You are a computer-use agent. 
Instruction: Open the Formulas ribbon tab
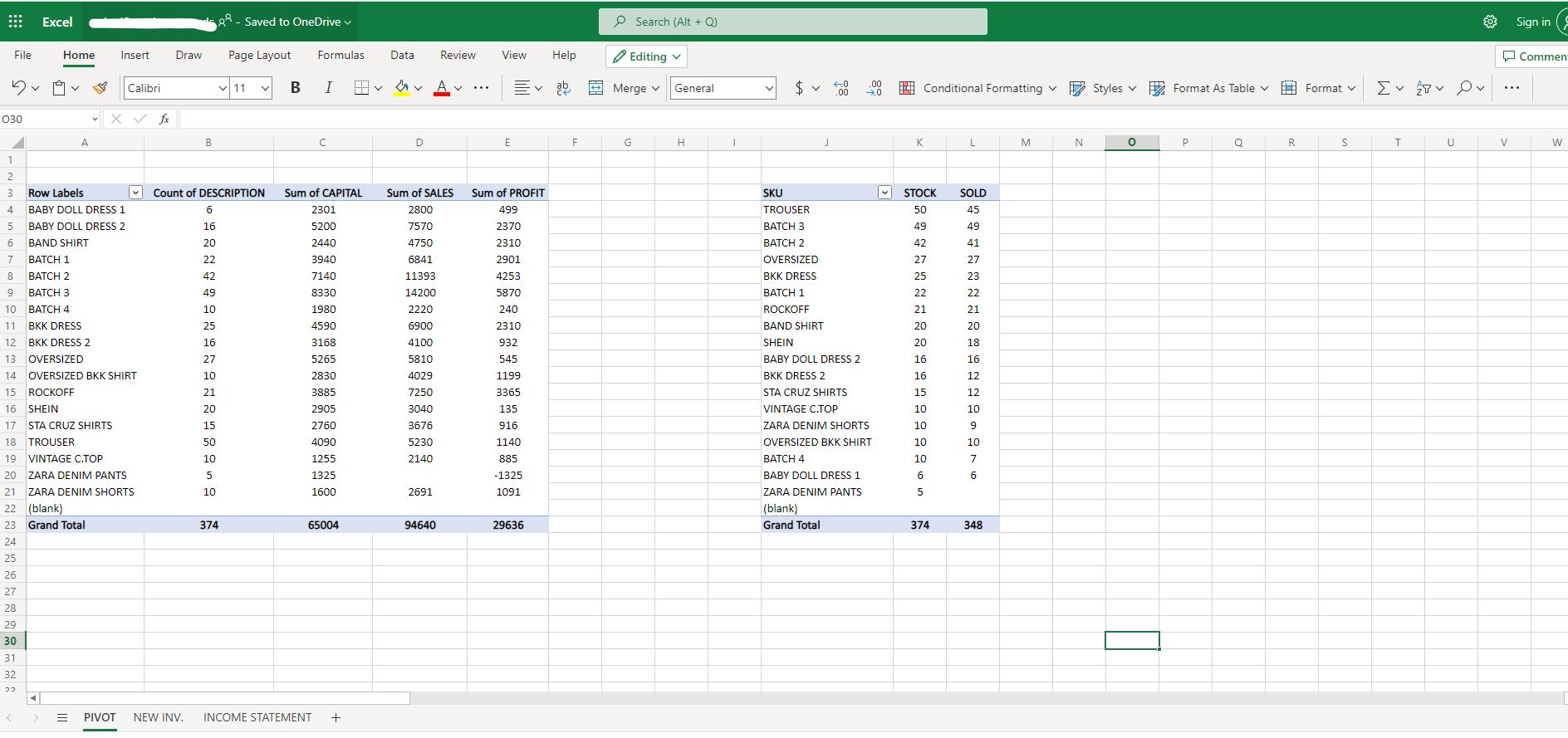[x=341, y=56]
